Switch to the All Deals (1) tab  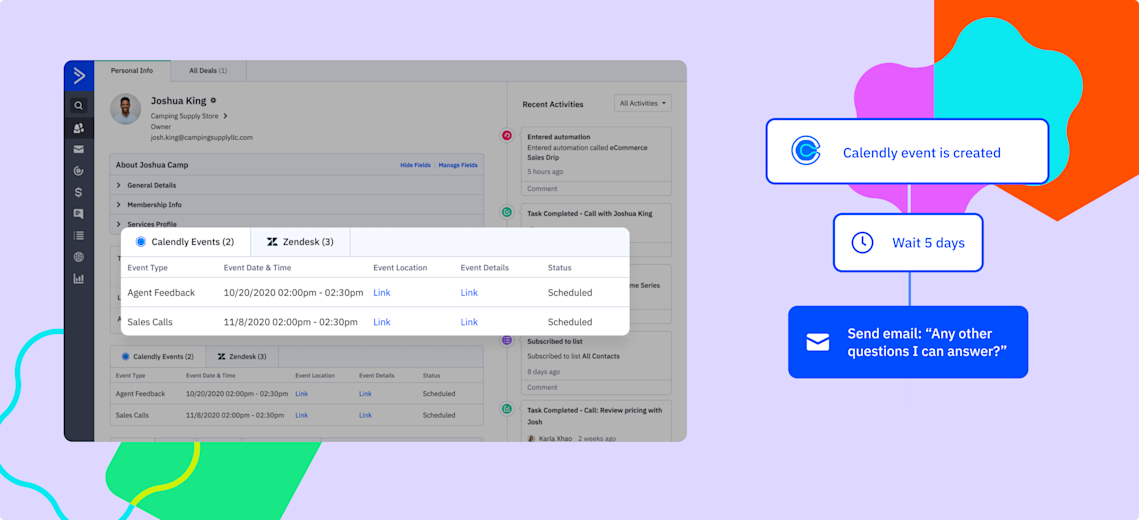pos(208,71)
